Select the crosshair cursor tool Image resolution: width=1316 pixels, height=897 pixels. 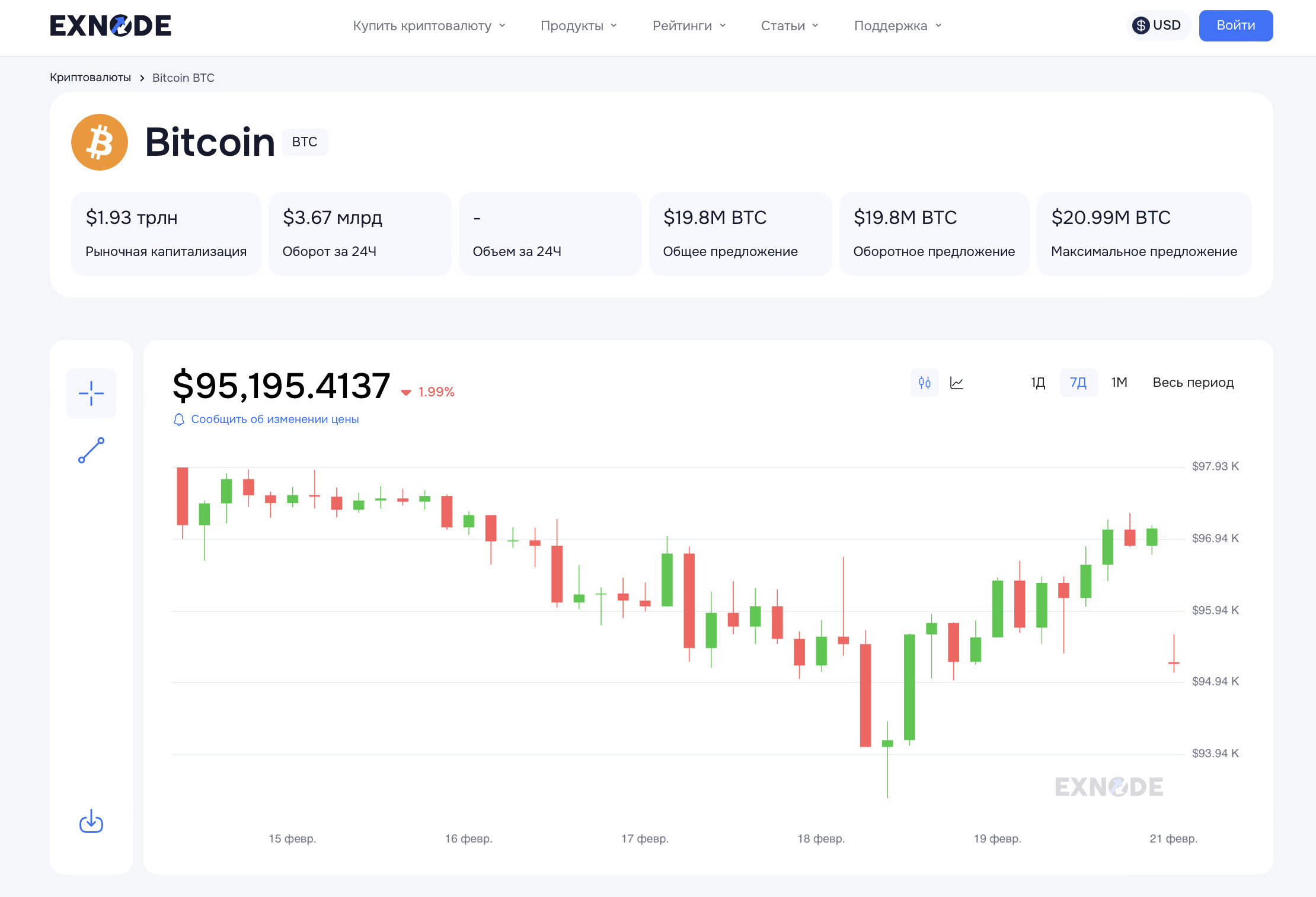pyautogui.click(x=91, y=393)
